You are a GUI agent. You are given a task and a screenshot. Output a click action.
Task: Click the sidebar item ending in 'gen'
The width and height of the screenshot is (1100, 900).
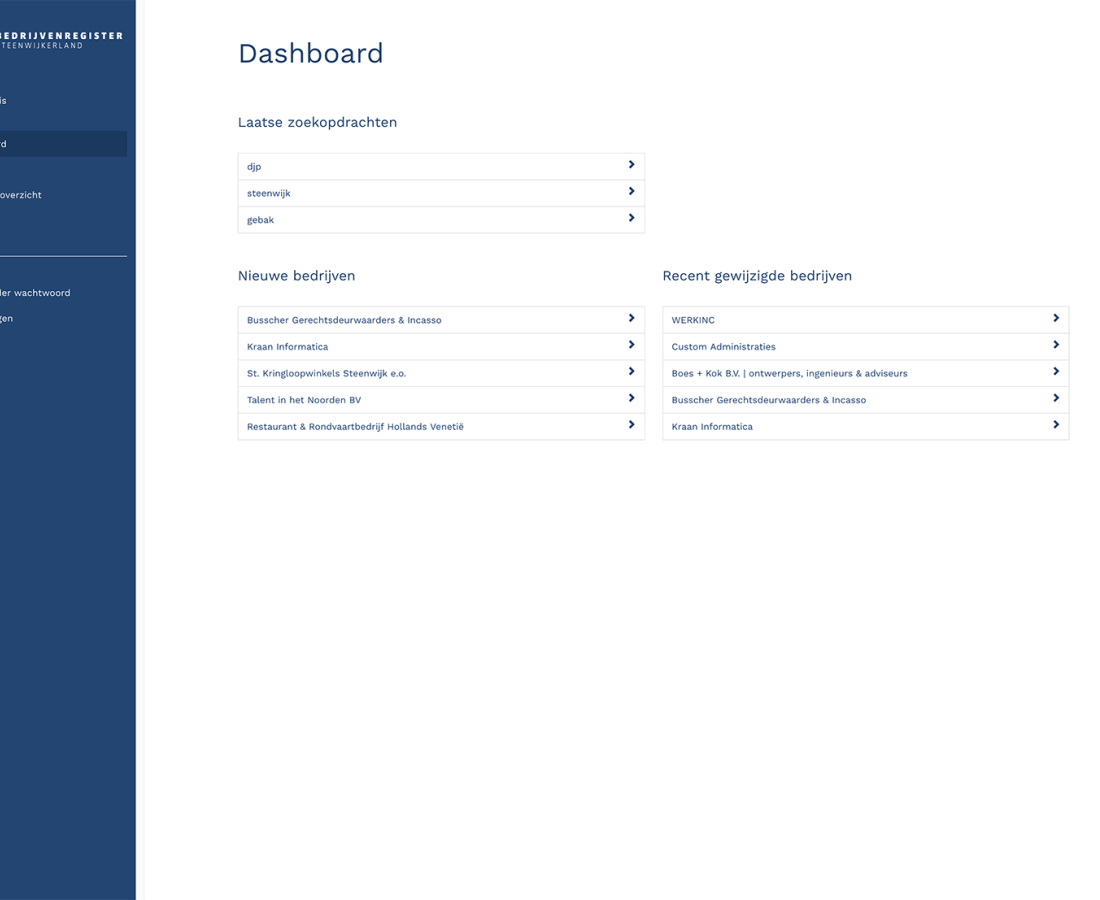coord(6,318)
